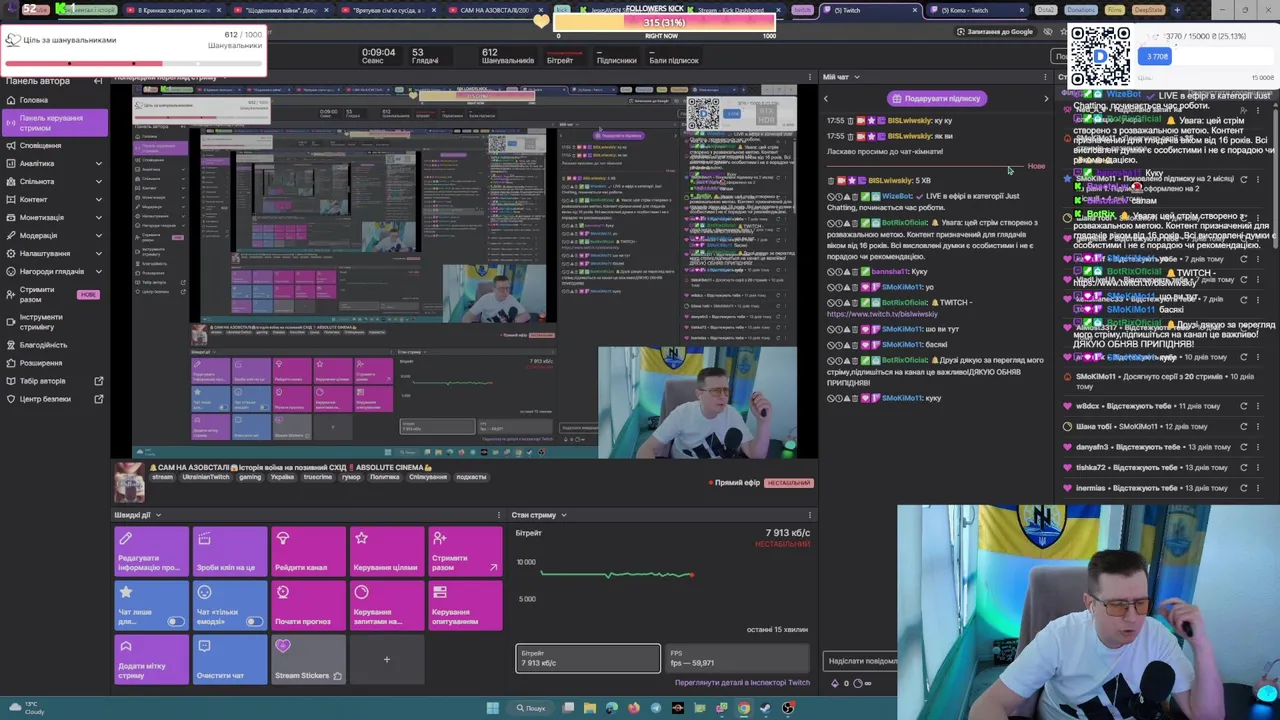Image resolution: width=1280 pixels, height=720 pixels.
Task: Click the Редагувати інформацію про стрим tile
Action: 151,552
